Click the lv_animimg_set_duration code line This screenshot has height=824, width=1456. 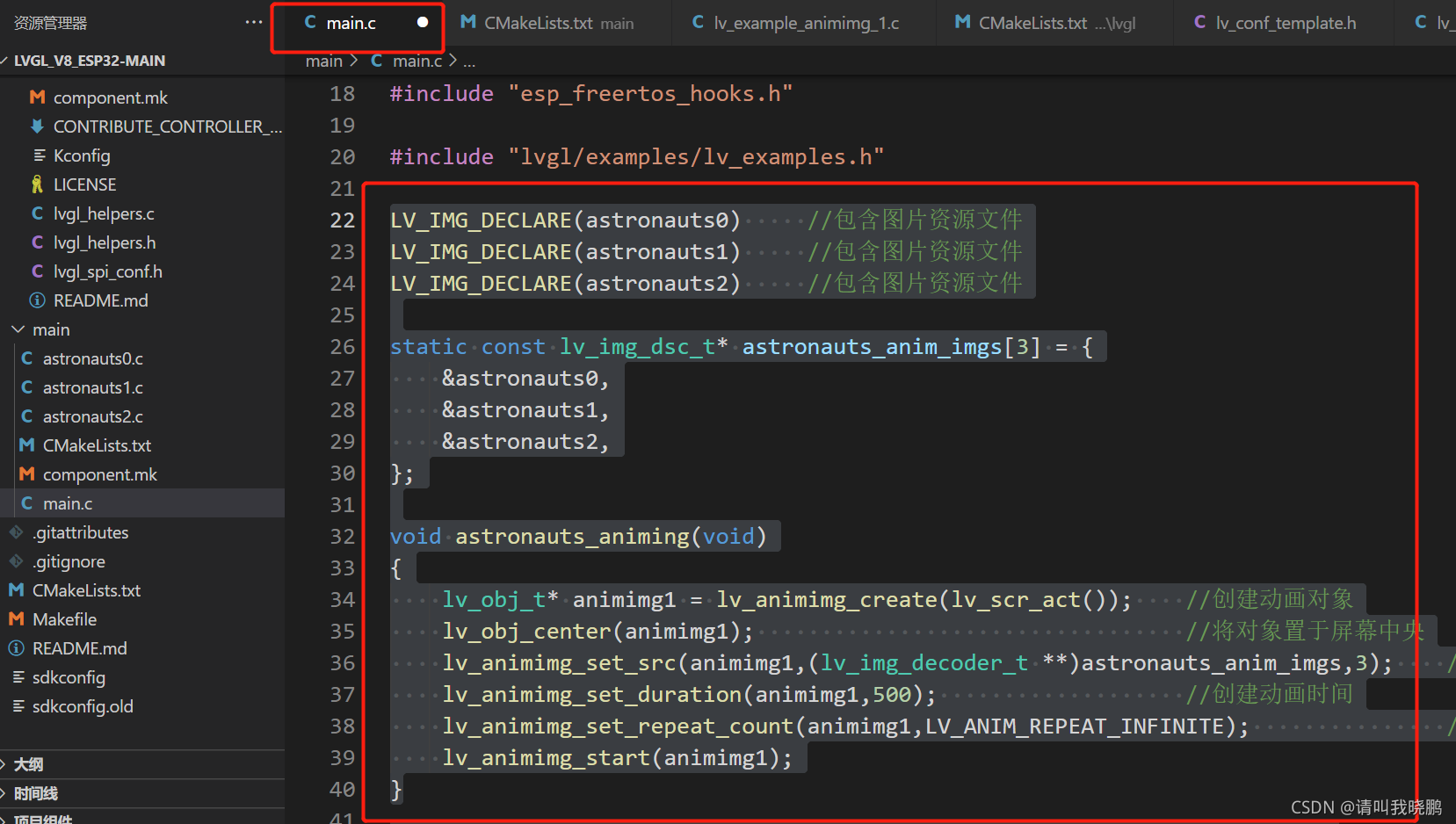(690, 695)
